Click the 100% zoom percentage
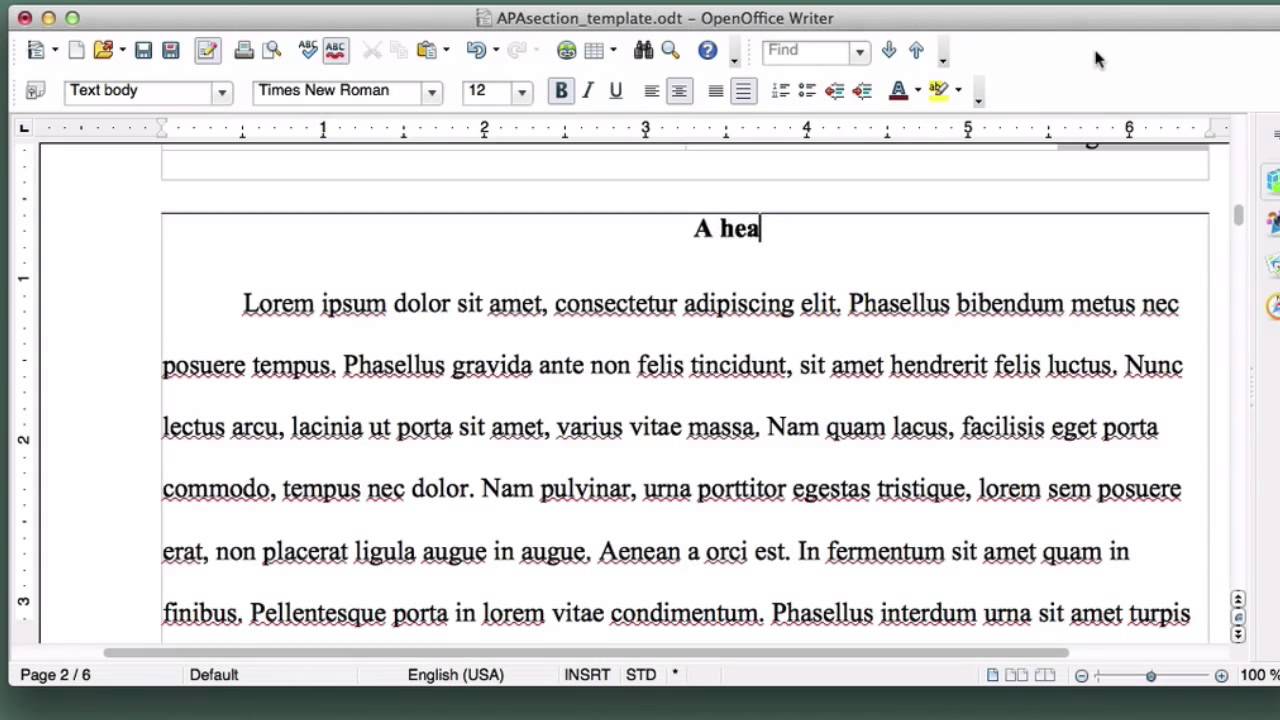This screenshot has height=720, width=1280. pos(1259,675)
